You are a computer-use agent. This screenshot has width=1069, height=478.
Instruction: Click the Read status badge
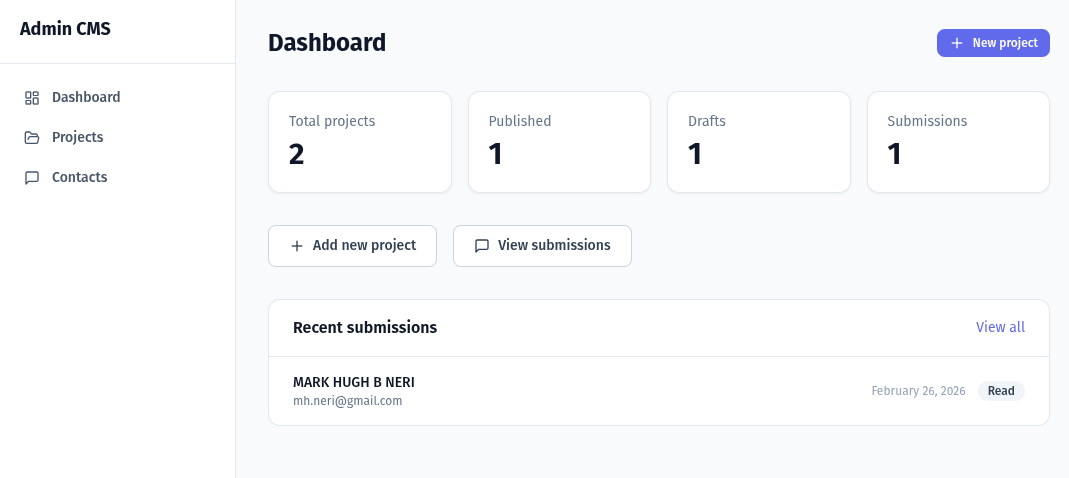tap(1001, 391)
